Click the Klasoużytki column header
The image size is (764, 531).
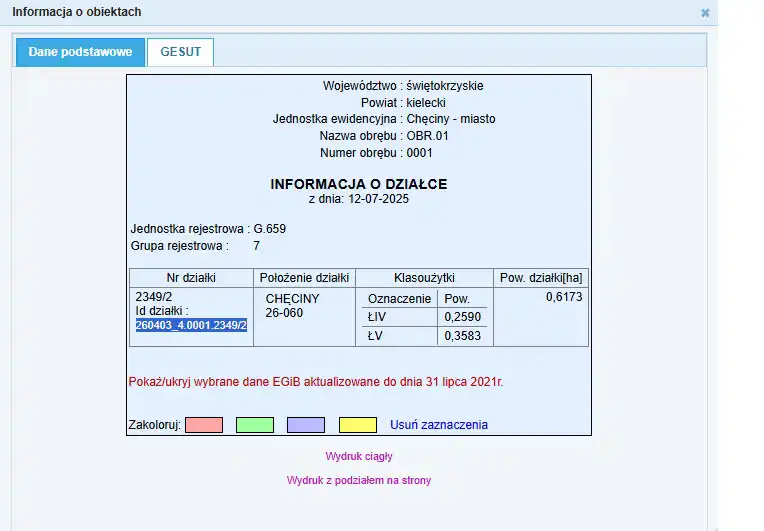point(424,278)
